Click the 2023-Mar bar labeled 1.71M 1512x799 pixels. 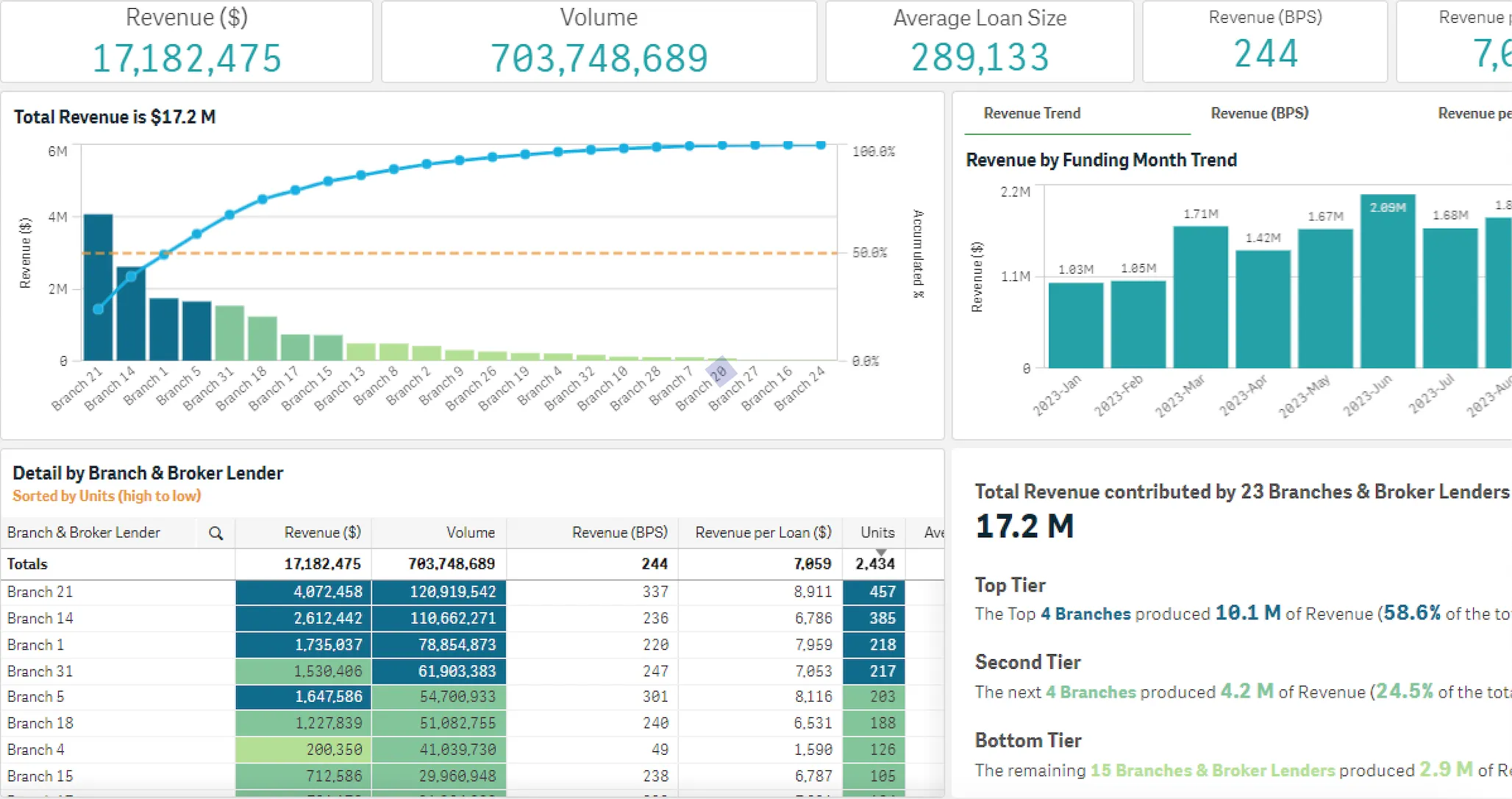[1200, 302]
